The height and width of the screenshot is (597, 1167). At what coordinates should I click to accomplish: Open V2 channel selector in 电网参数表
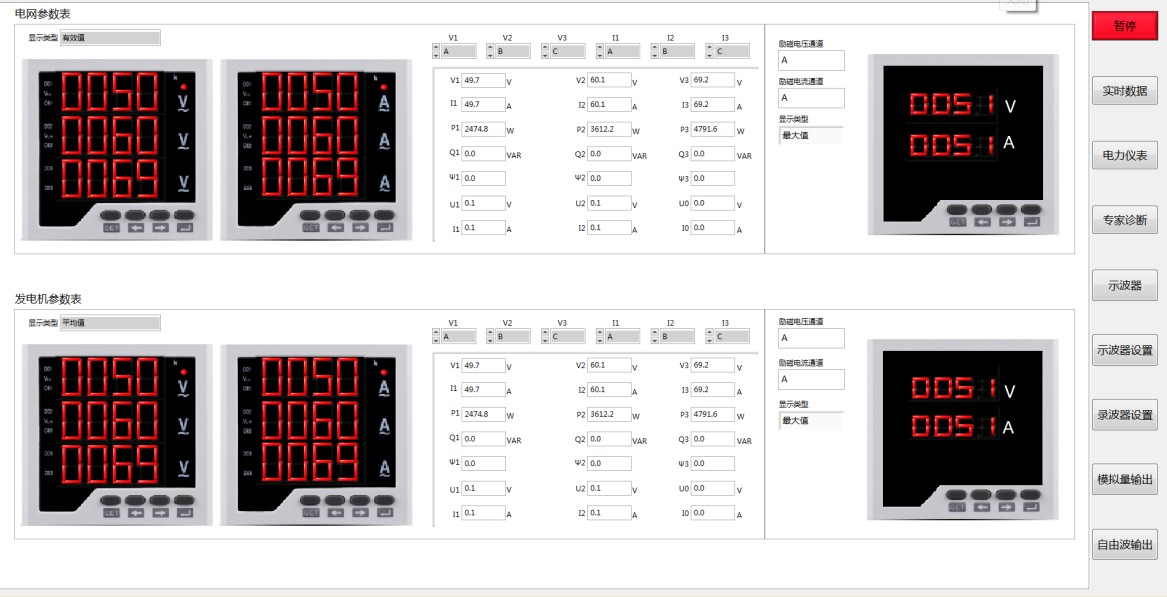coord(513,51)
